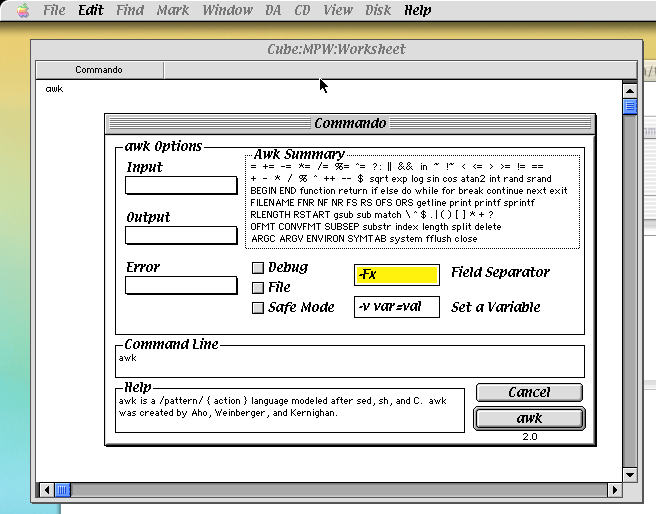Open the Window menu
The width and height of the screenshot is (656, 514).
(x=228, y=10)
